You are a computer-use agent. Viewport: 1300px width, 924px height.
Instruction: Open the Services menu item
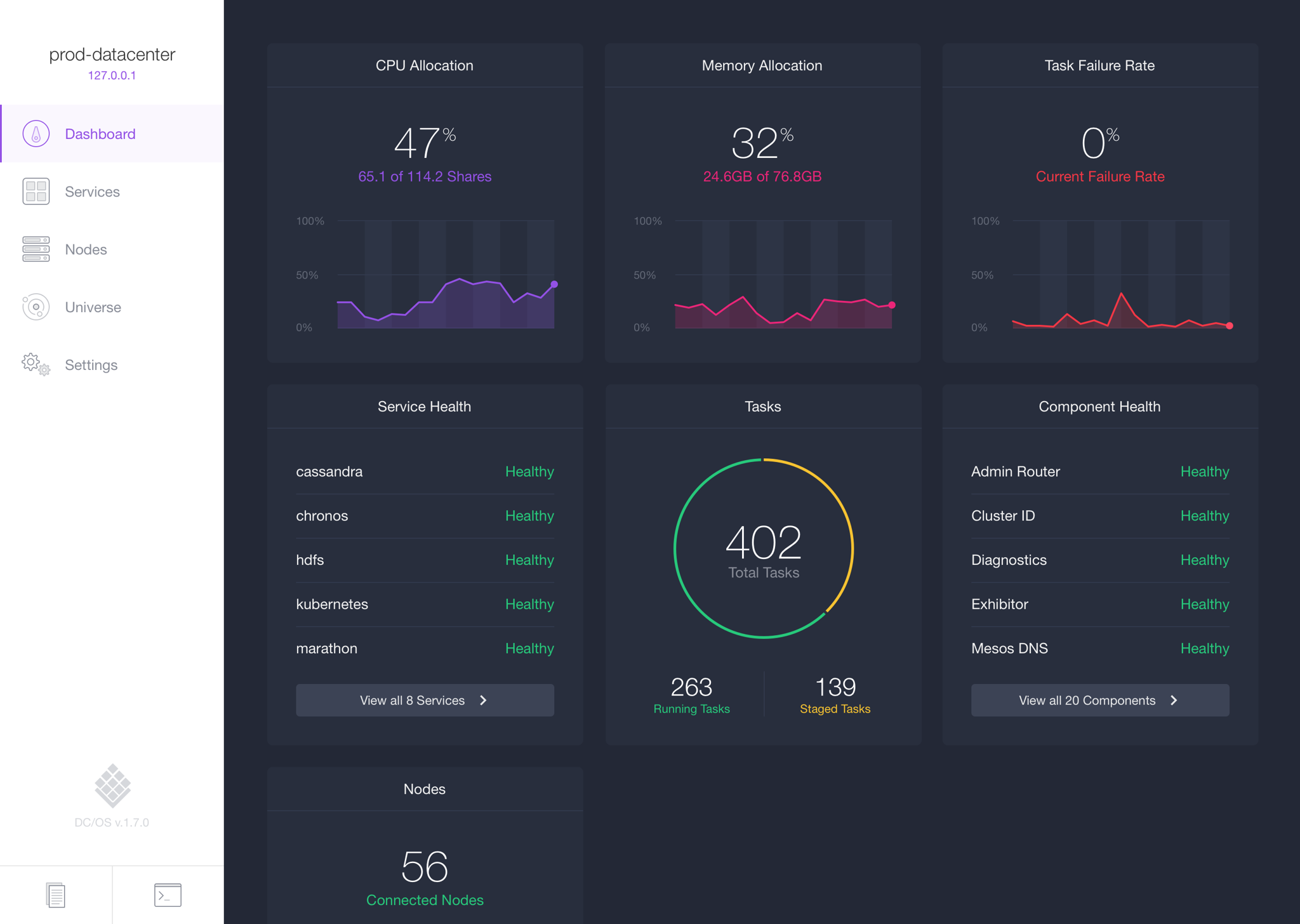[x=93, y=192]
